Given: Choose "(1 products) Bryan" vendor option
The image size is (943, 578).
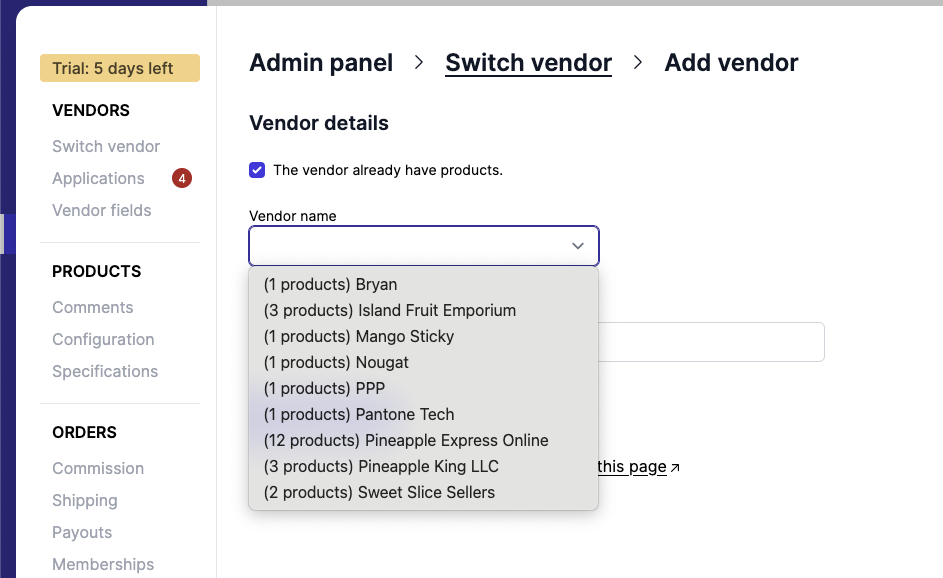Looking at the screenshot, I should [x=331, y=284].
